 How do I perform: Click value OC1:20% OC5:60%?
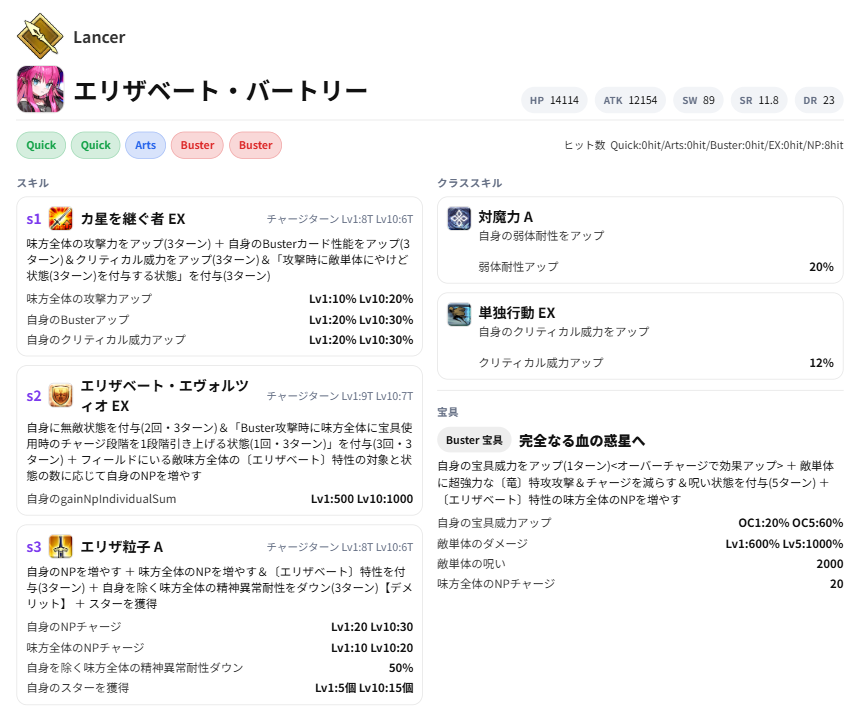point(791,523)
